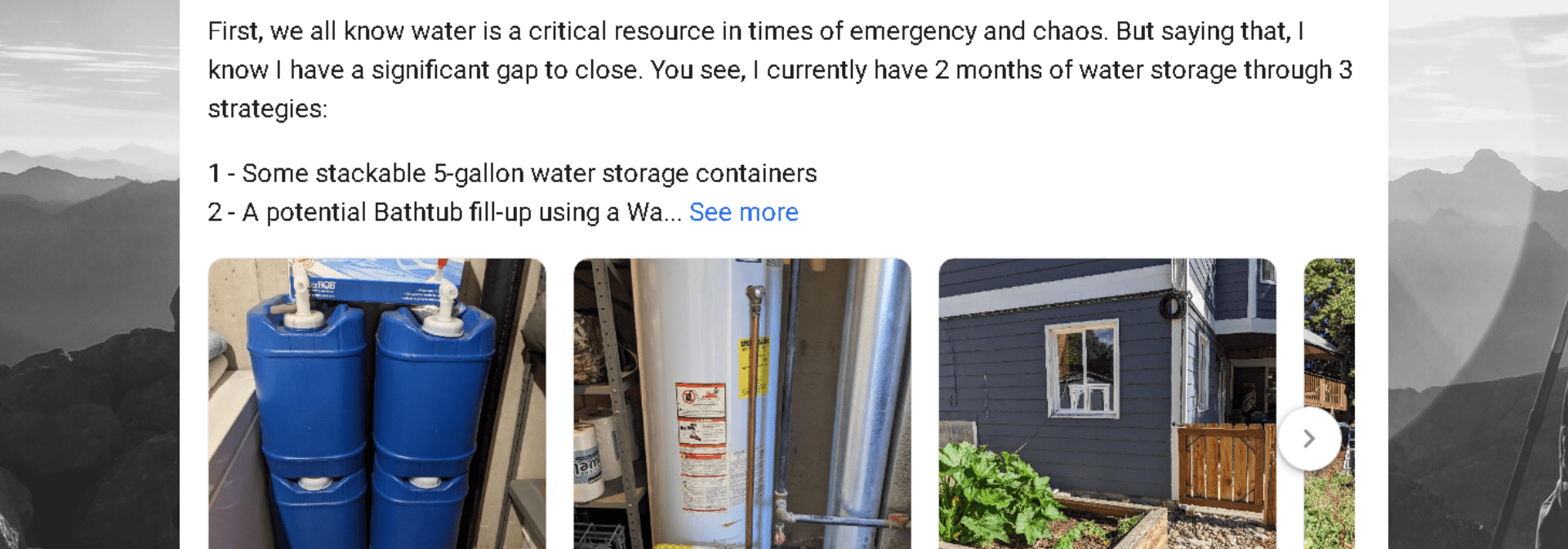Open the partially visible fourth photo
The image size is (1568, 549).
(x=1330, y=404)
